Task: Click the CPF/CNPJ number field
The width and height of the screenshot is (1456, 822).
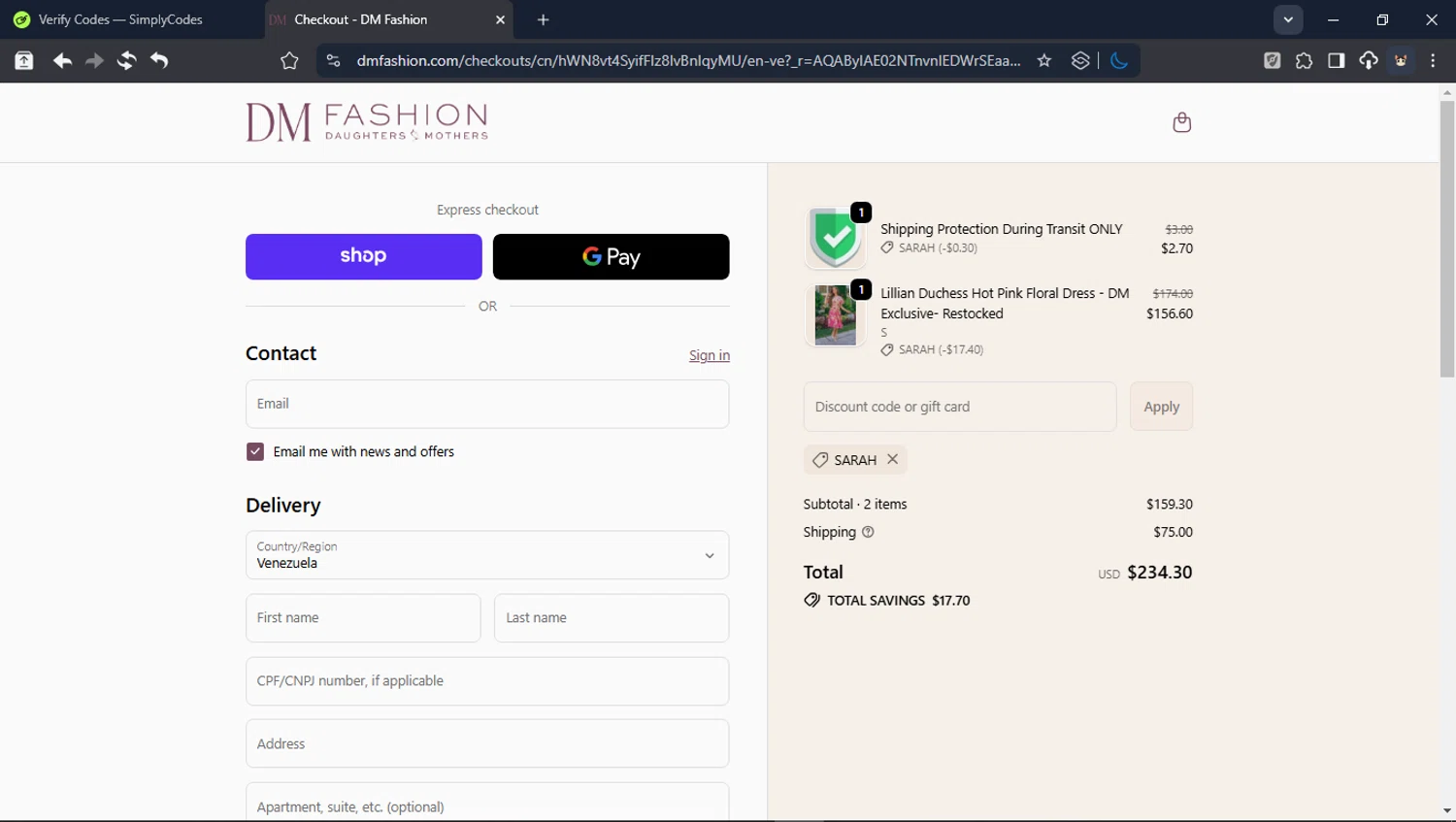Action: [487, 681]
